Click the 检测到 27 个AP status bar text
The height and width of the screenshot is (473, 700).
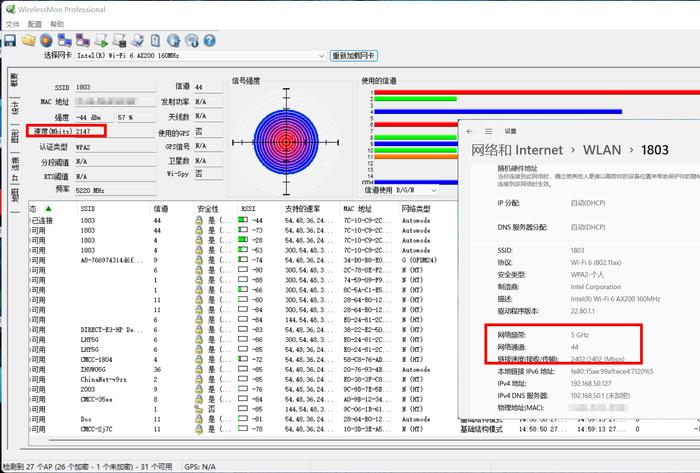point(88,466)
